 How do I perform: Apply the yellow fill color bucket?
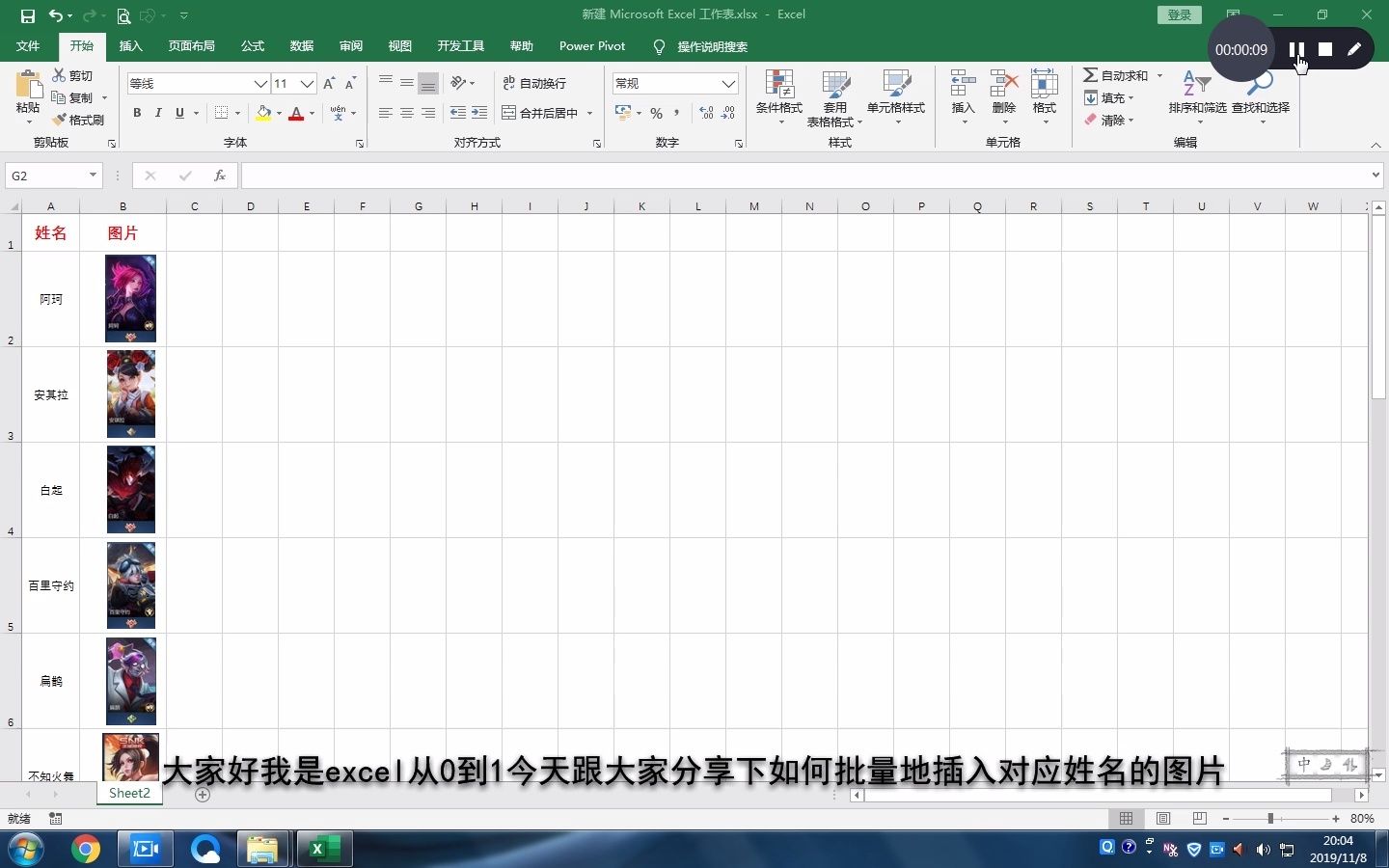(263, 113)
